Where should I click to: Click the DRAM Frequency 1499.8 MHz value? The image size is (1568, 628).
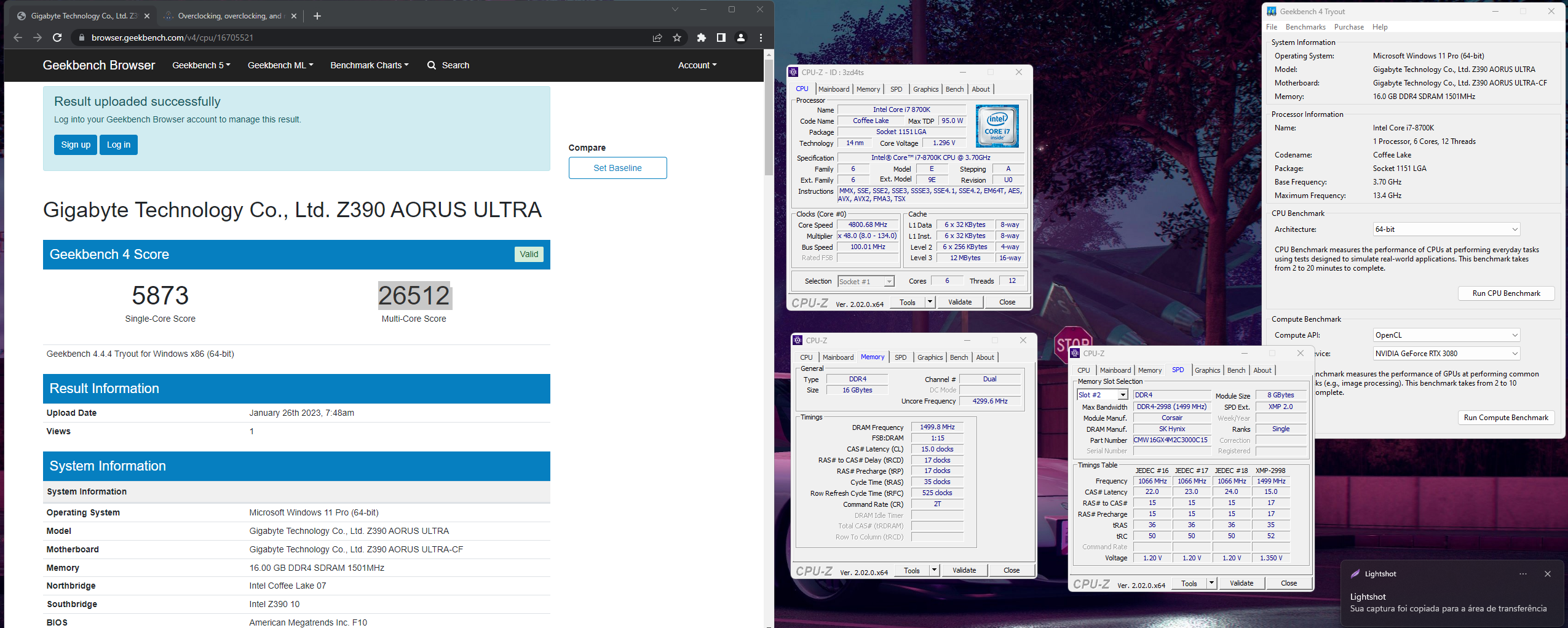pos(937,427)
